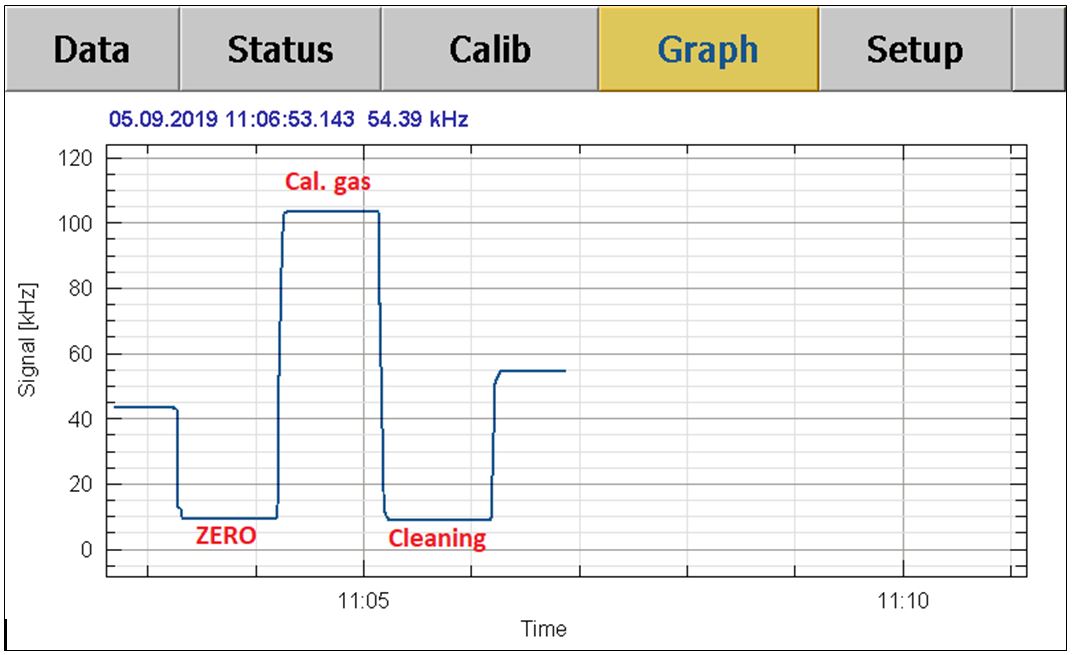
Task: Click the 0 value on the y-axis
Action: [86, 550]
